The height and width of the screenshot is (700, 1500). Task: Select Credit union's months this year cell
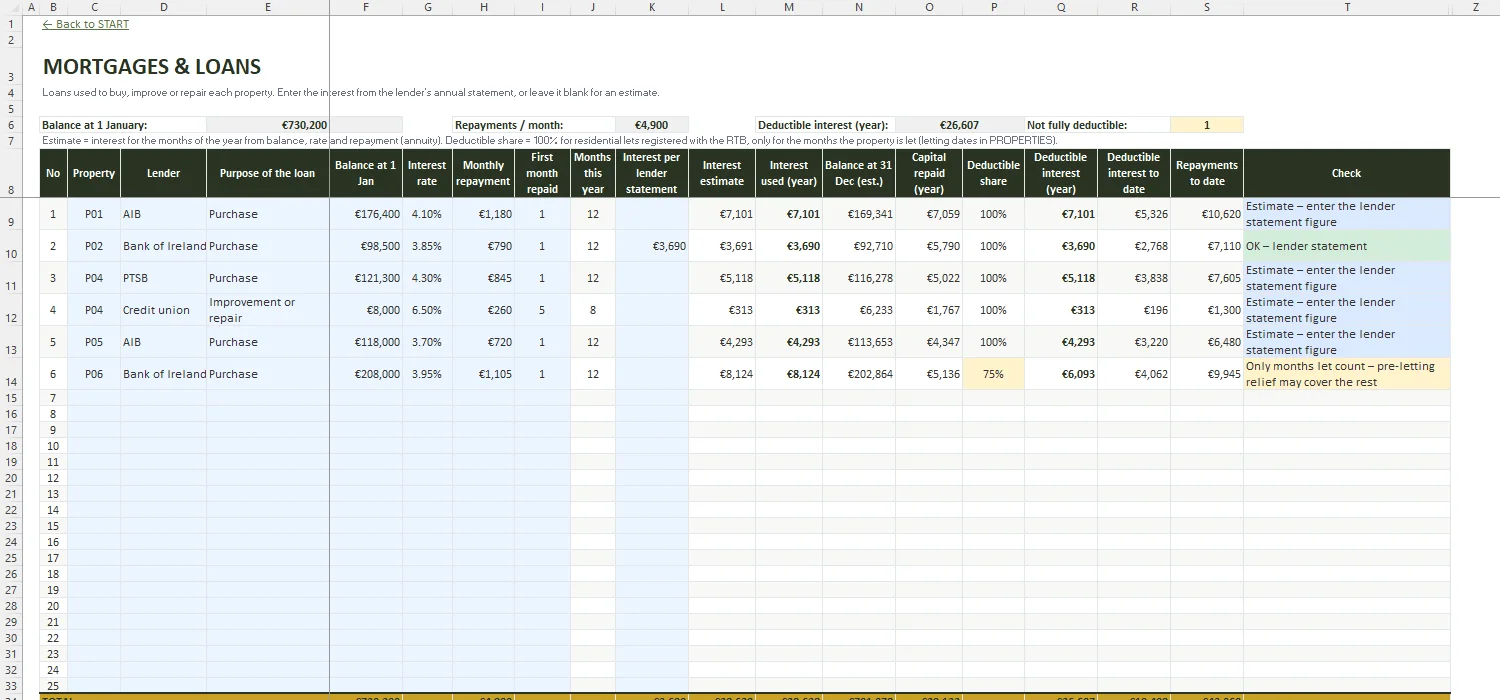pyautogui.click(x=592, y=310)
